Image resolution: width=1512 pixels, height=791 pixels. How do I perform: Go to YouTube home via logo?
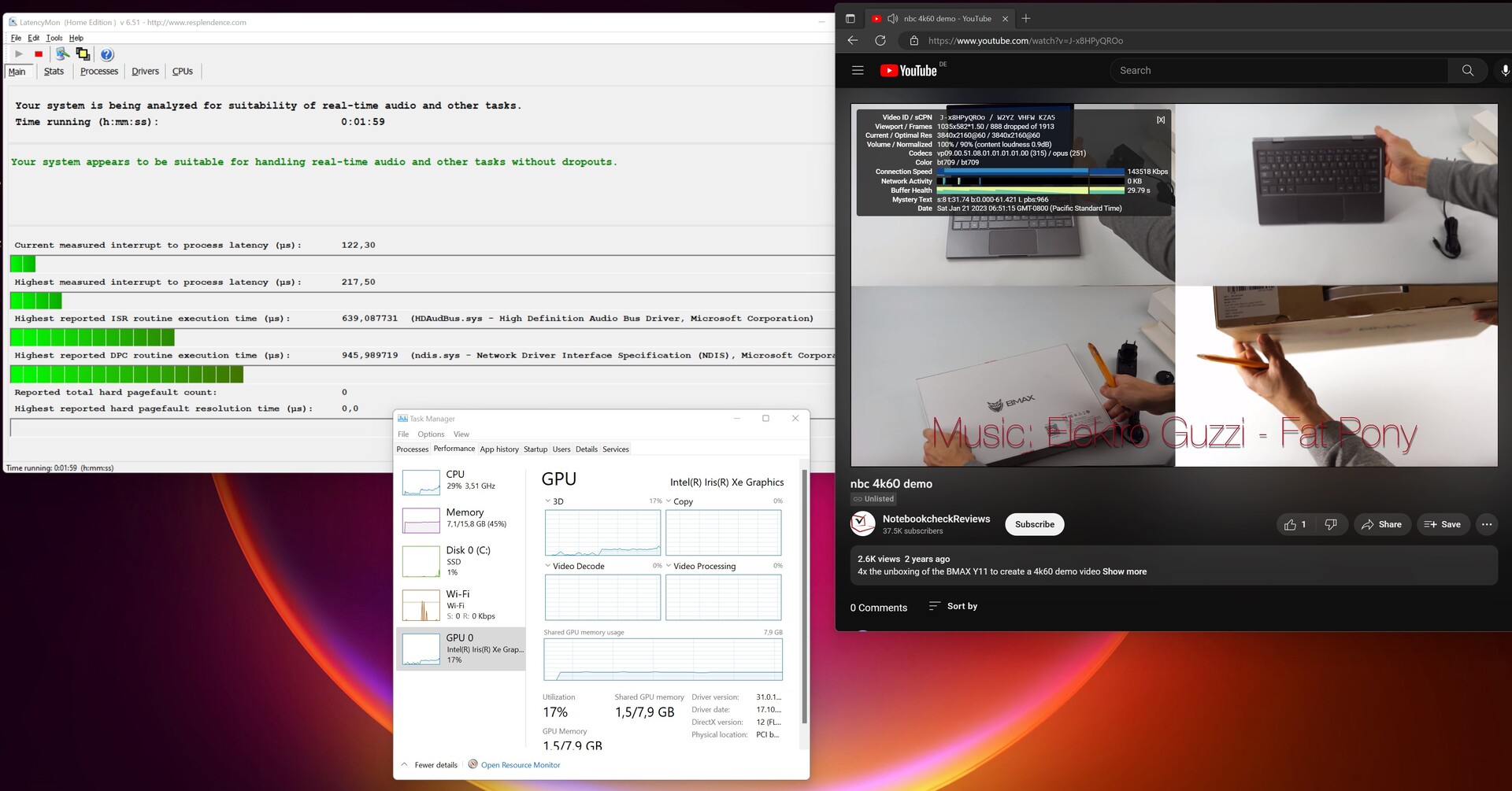tap(908, 71)
